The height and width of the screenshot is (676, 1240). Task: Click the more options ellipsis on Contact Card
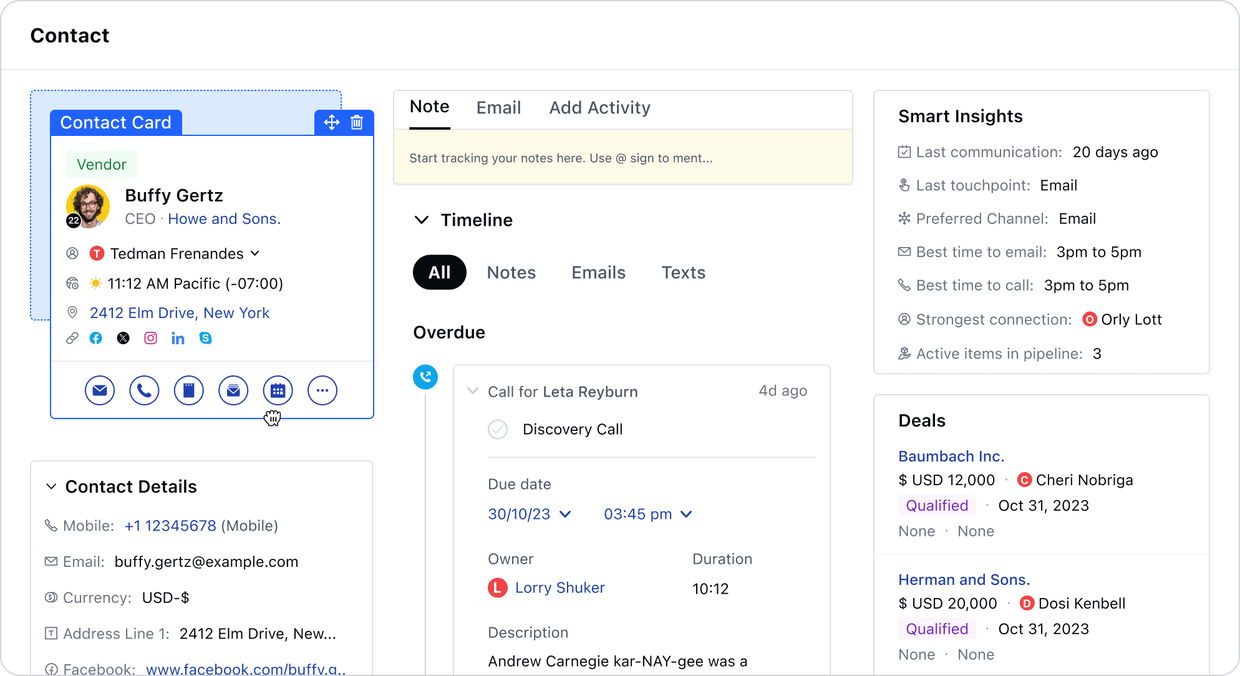[322, 390]
